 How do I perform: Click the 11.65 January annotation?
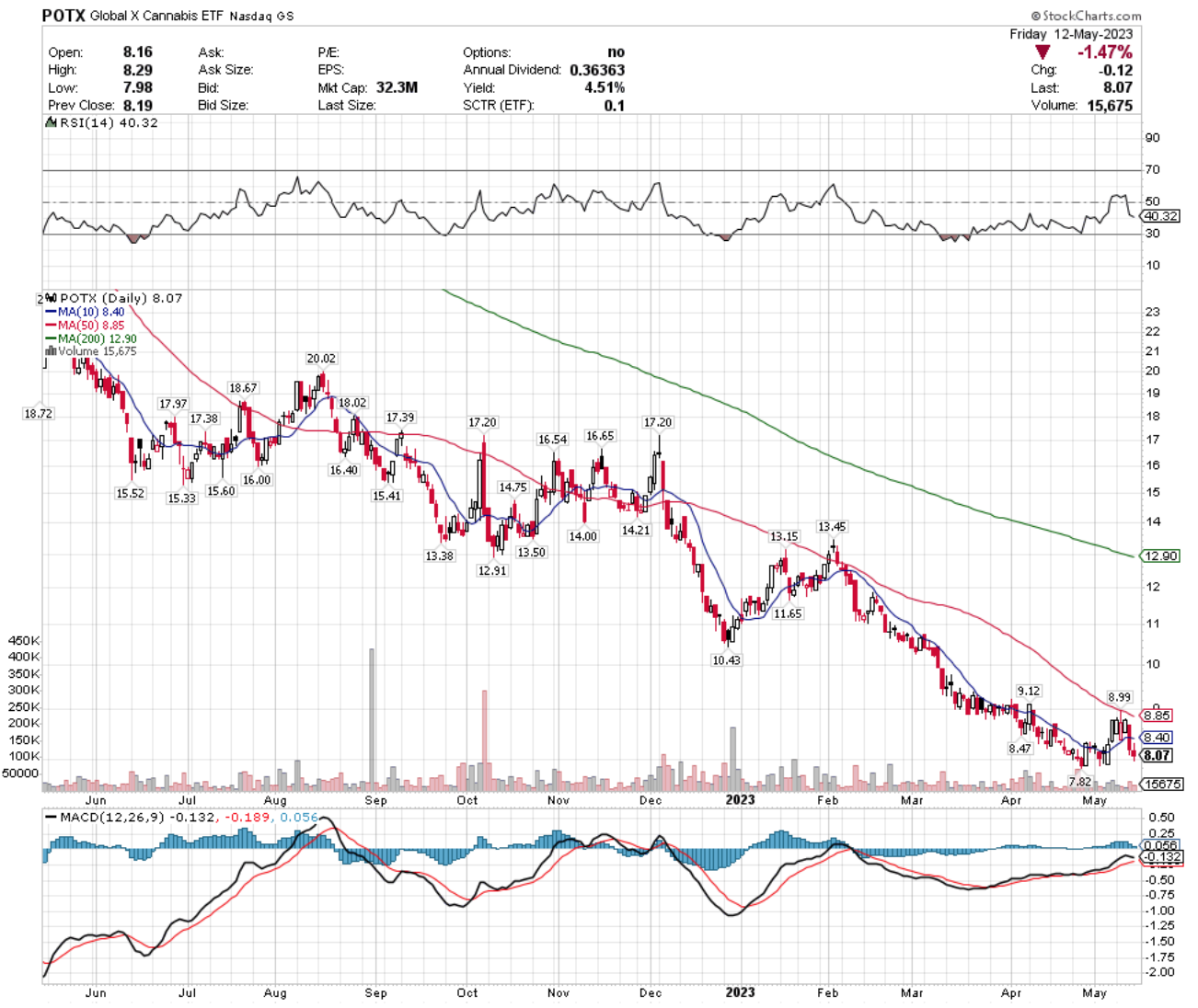[x=788, y=613]
